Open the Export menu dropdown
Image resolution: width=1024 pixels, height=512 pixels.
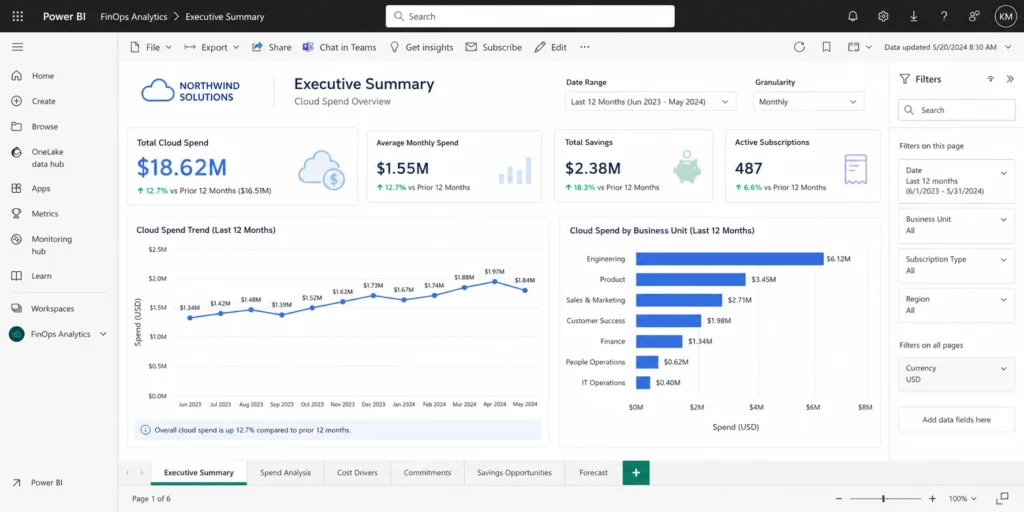(212, 47)
